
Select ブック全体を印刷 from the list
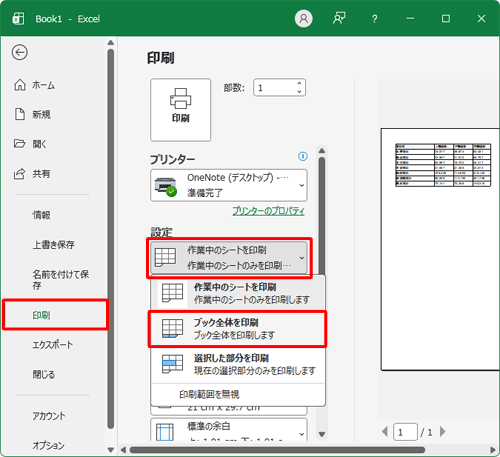click(238, 329)
